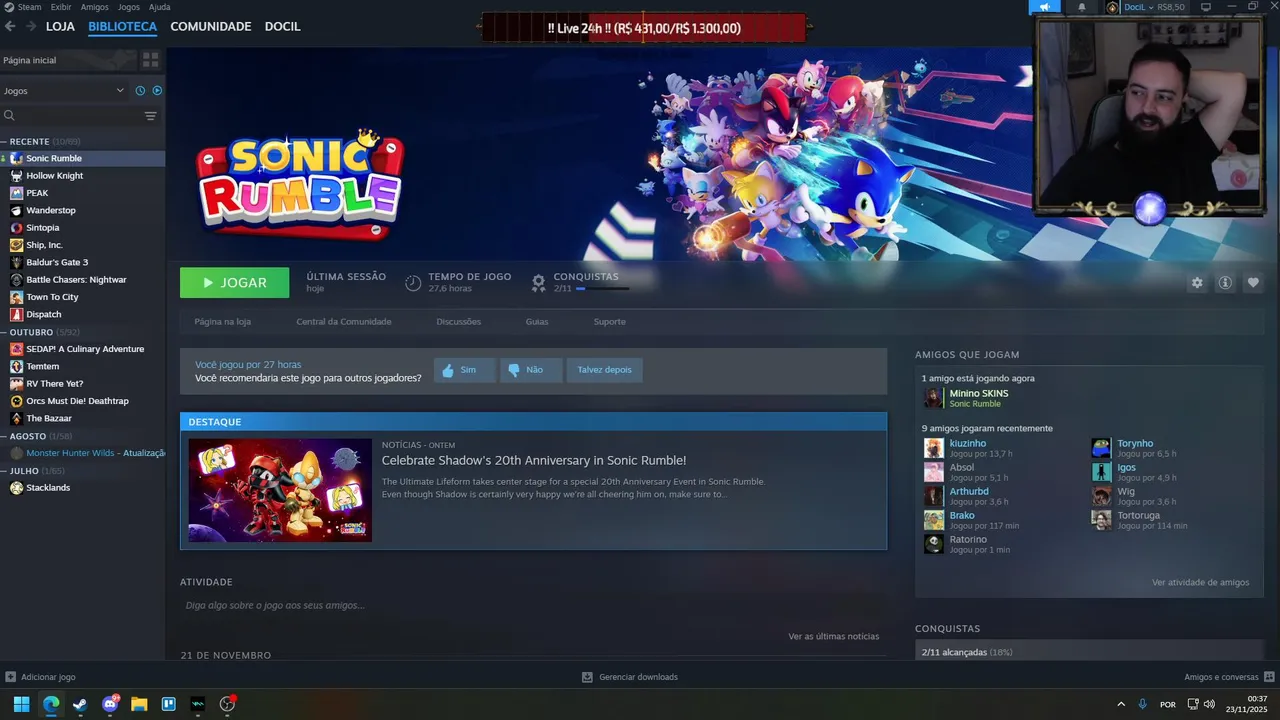Image resolution: width=1280 pixels, height=720 pixels.
Task: Go back with the left arrow
Action: pyautogui.click(x=10, y=26)
